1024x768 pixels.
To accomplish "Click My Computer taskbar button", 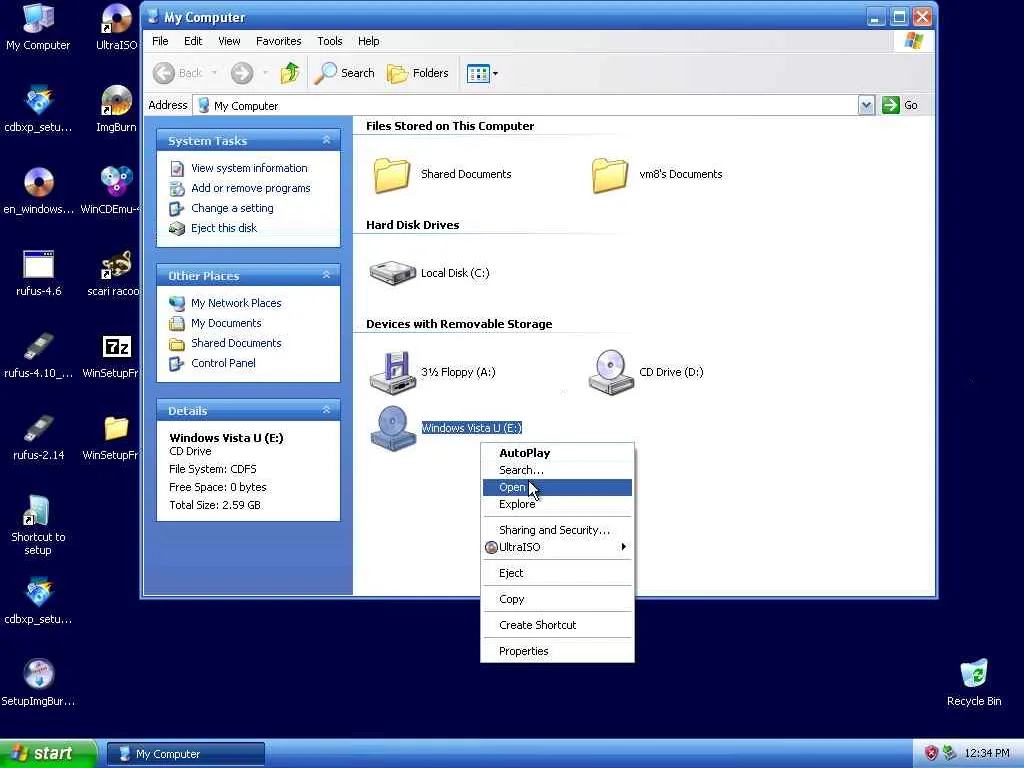I will point(185,754).
